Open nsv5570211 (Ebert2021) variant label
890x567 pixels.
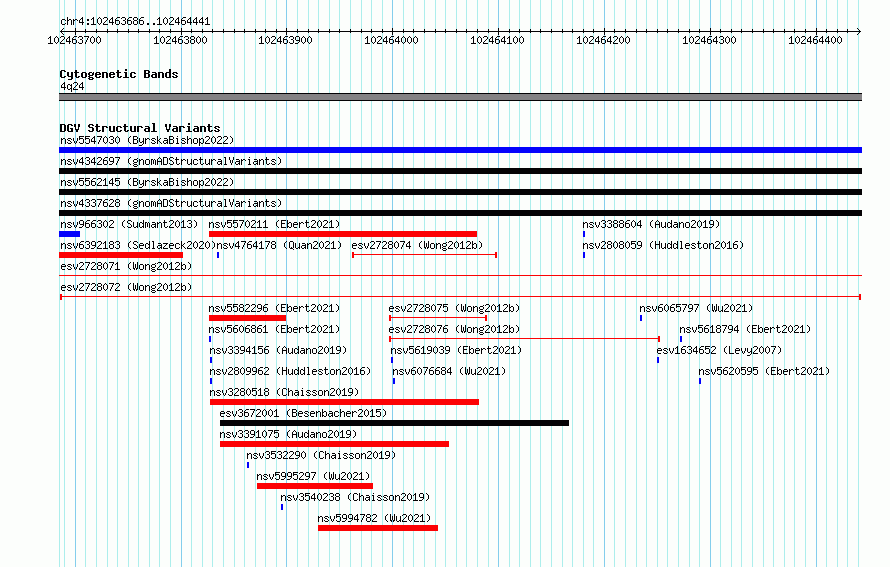point(274,224)
